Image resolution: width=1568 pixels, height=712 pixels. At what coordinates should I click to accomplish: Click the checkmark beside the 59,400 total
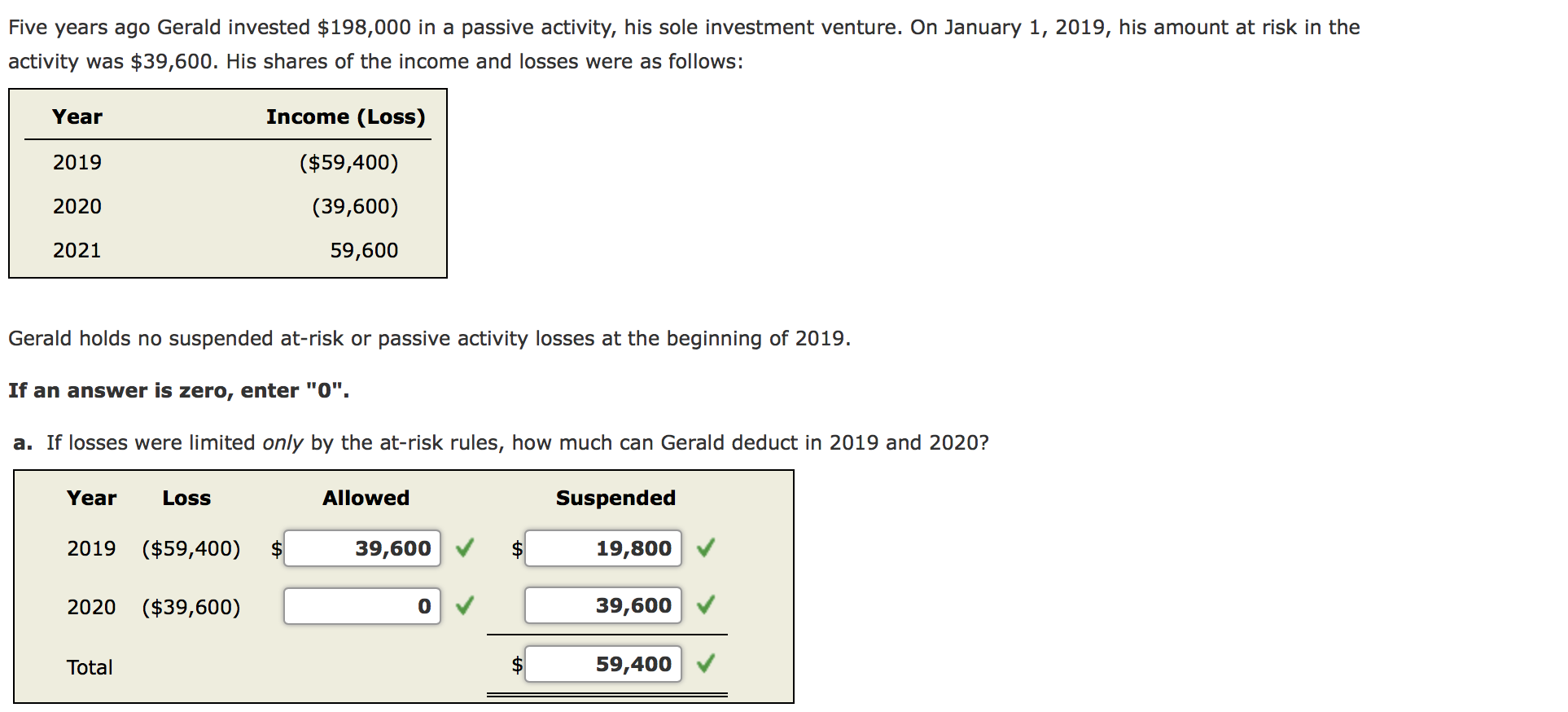pyautogui.click(x=706, y=664)
